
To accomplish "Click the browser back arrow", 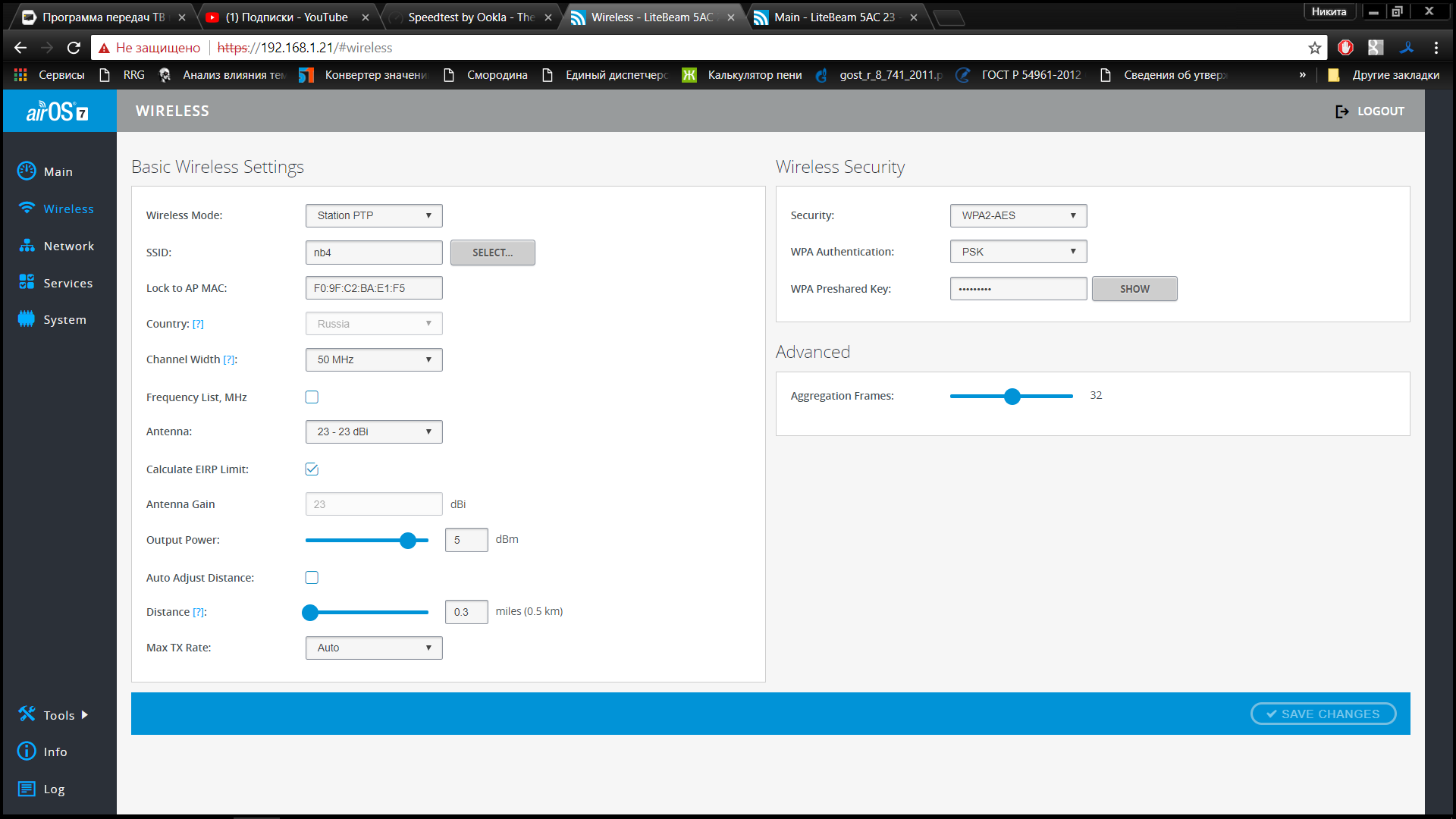I will click(x=20, y=48).
